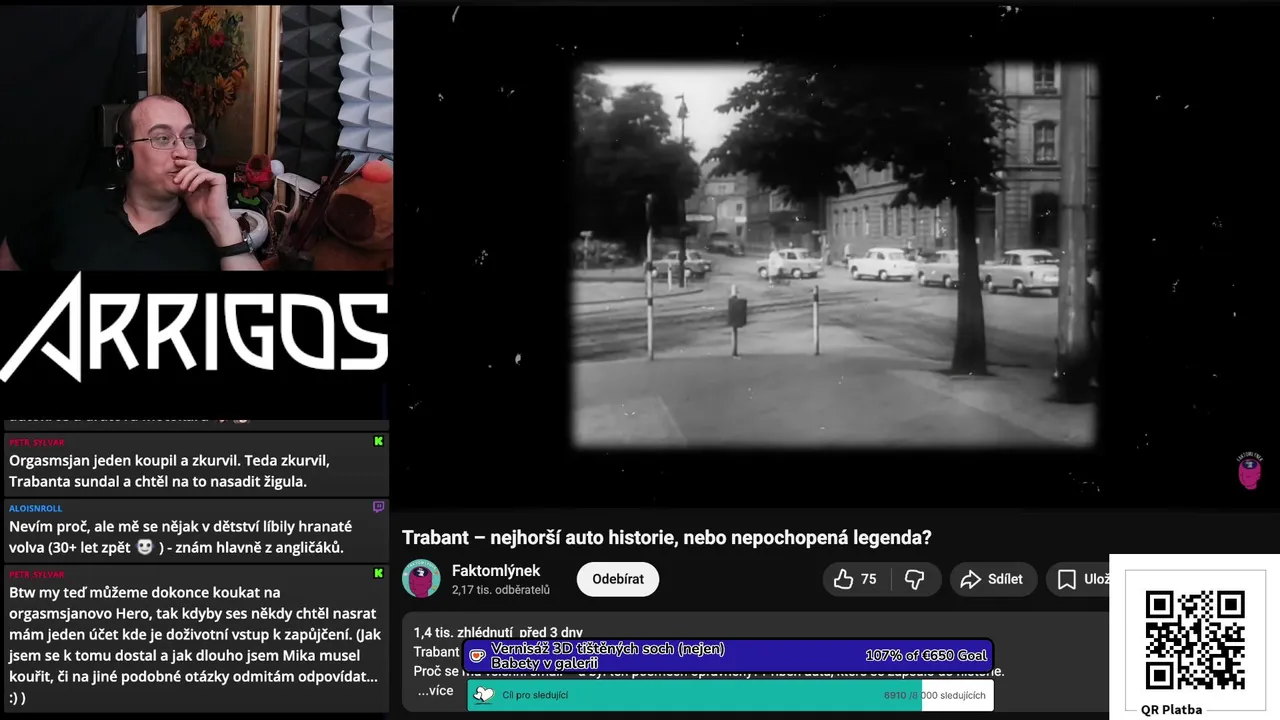This screenshot has width=1280, height=720.
Task: Click the bookmark icon of the save button
Action: click(1067, 579)
